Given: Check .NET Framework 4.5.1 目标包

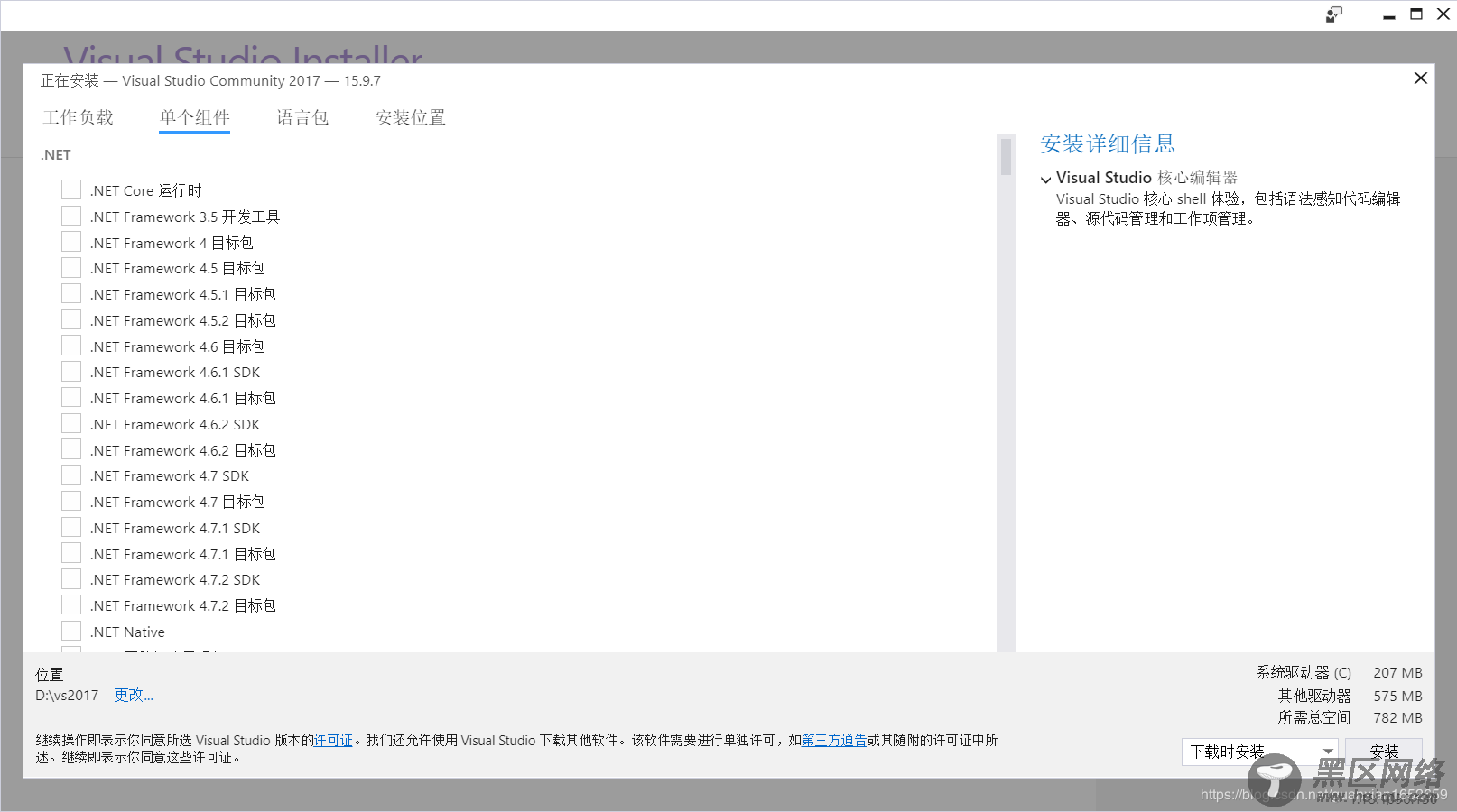Looking at the screenshot, I should click(71, 293).
